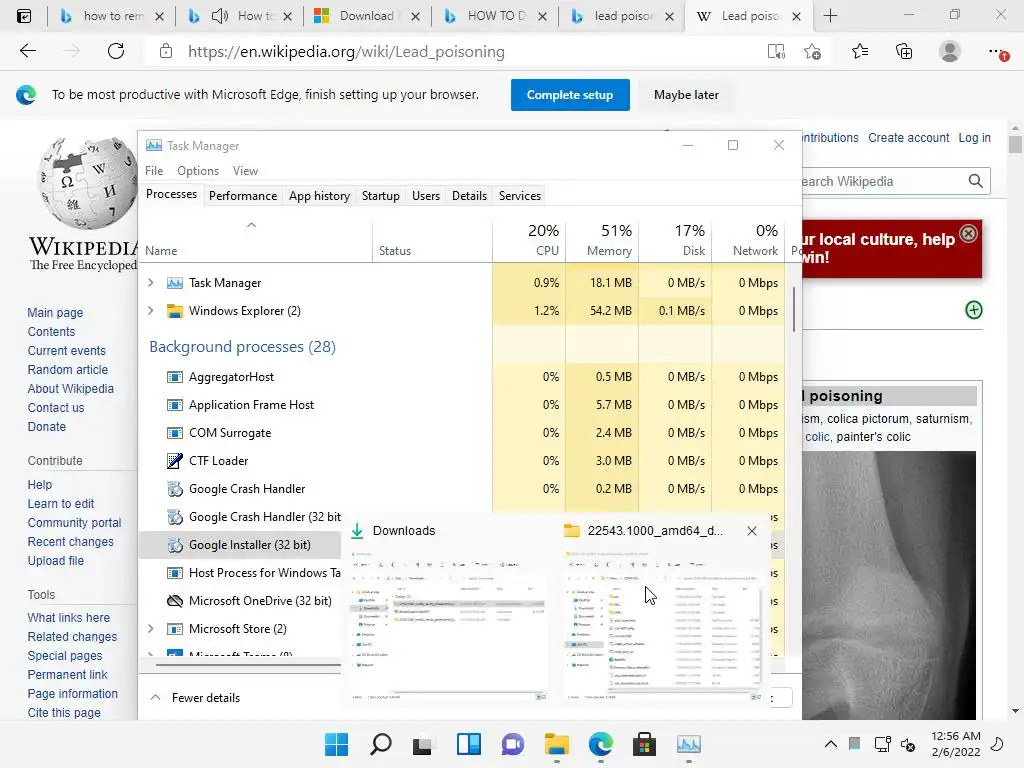1024x768 pixels.
Task: Open the Edge profile avatar
Action: click(x=950, y=51)
